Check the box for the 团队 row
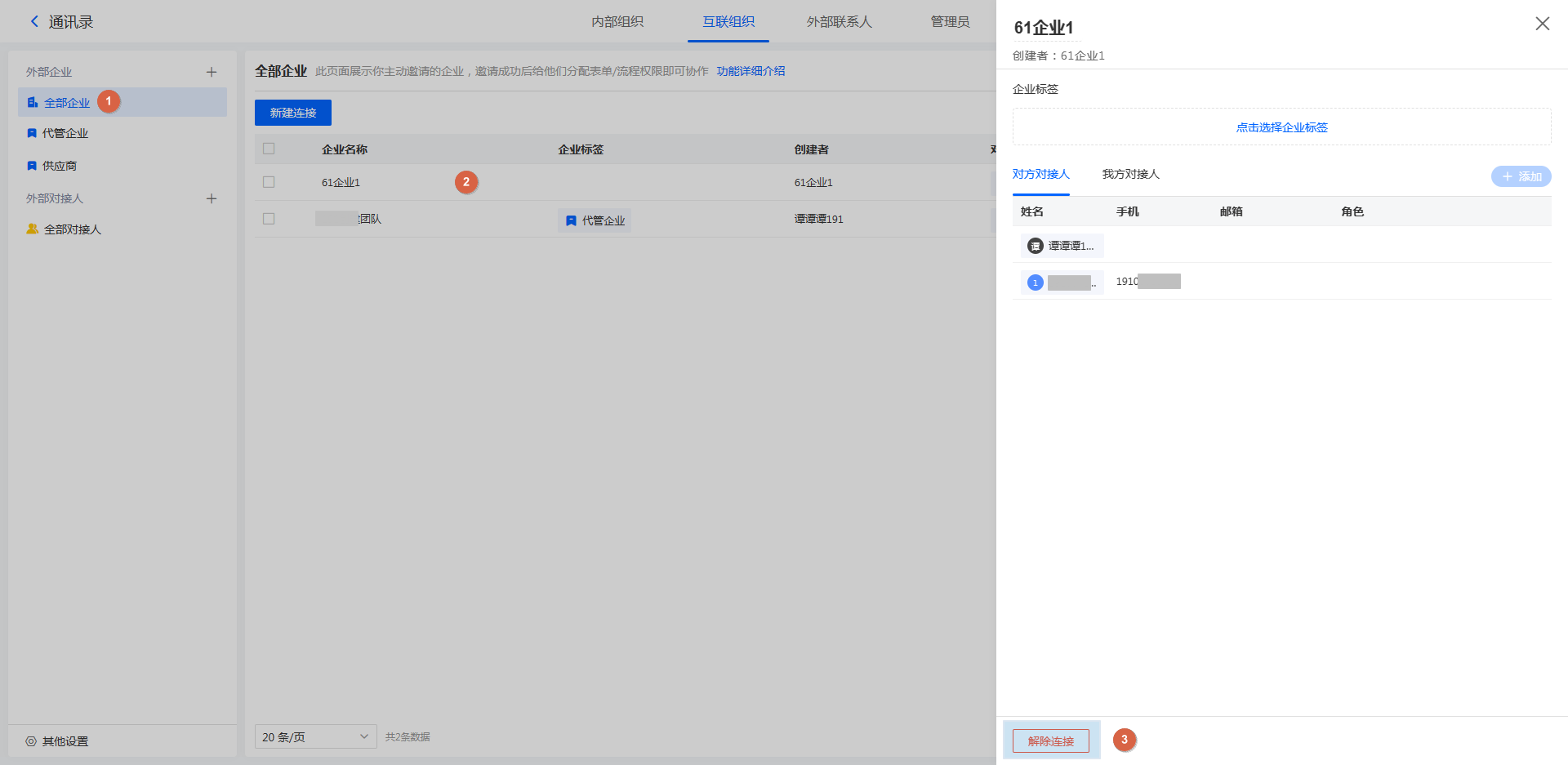The width and height of the screenshot is (1568, 765). click(269, 219)
